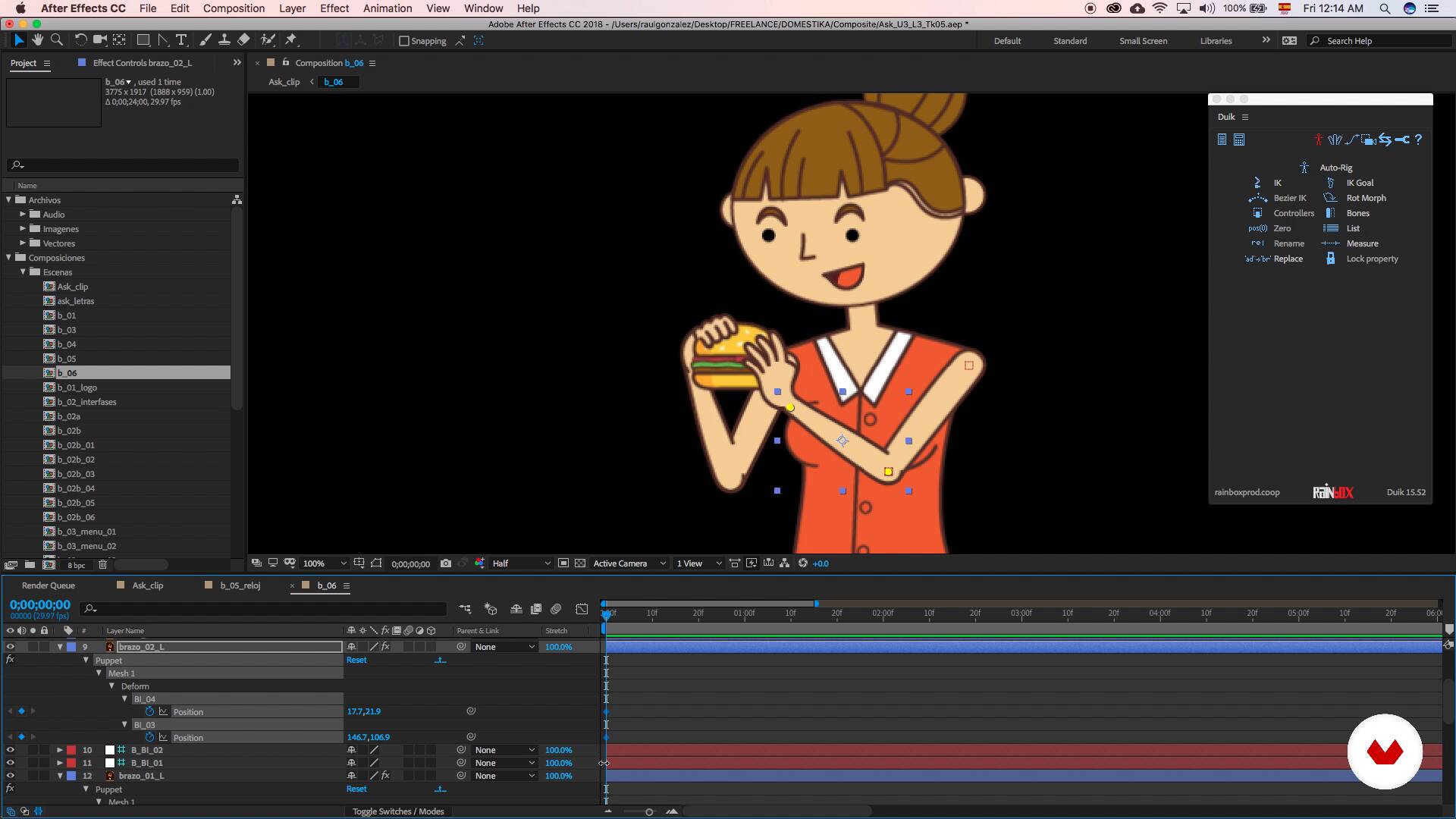Click the Duik Bones option

pos(1357,213)
